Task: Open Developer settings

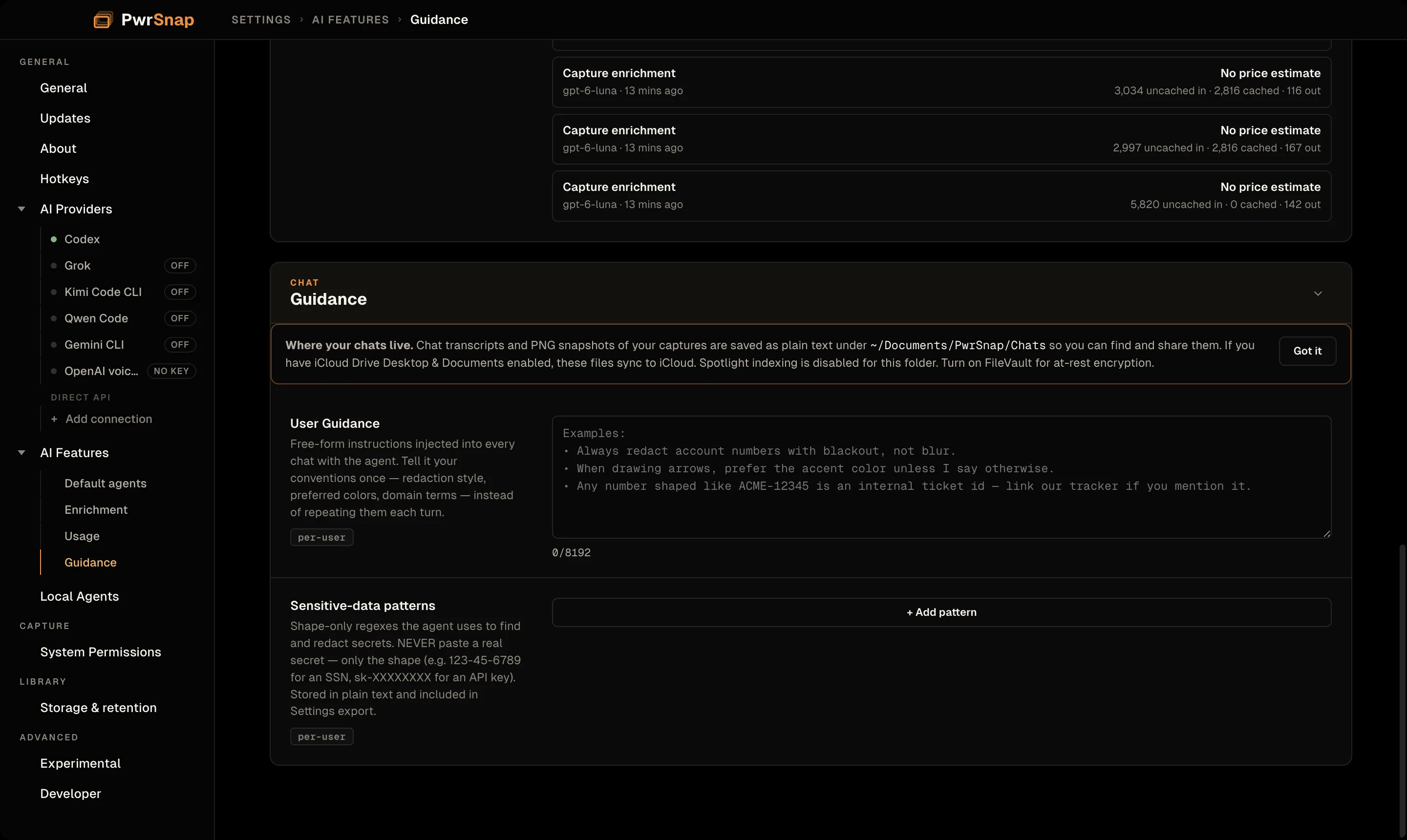Action: [x=71, y=794]
